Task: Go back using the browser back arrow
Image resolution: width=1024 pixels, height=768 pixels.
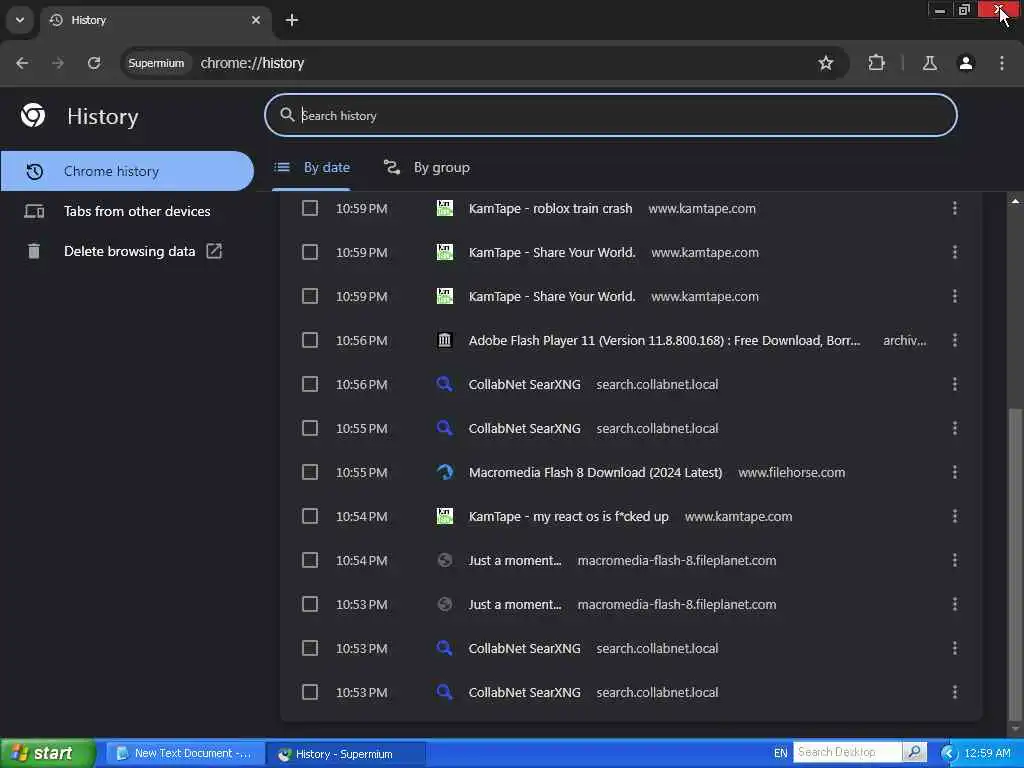Action: click(22, 63)
